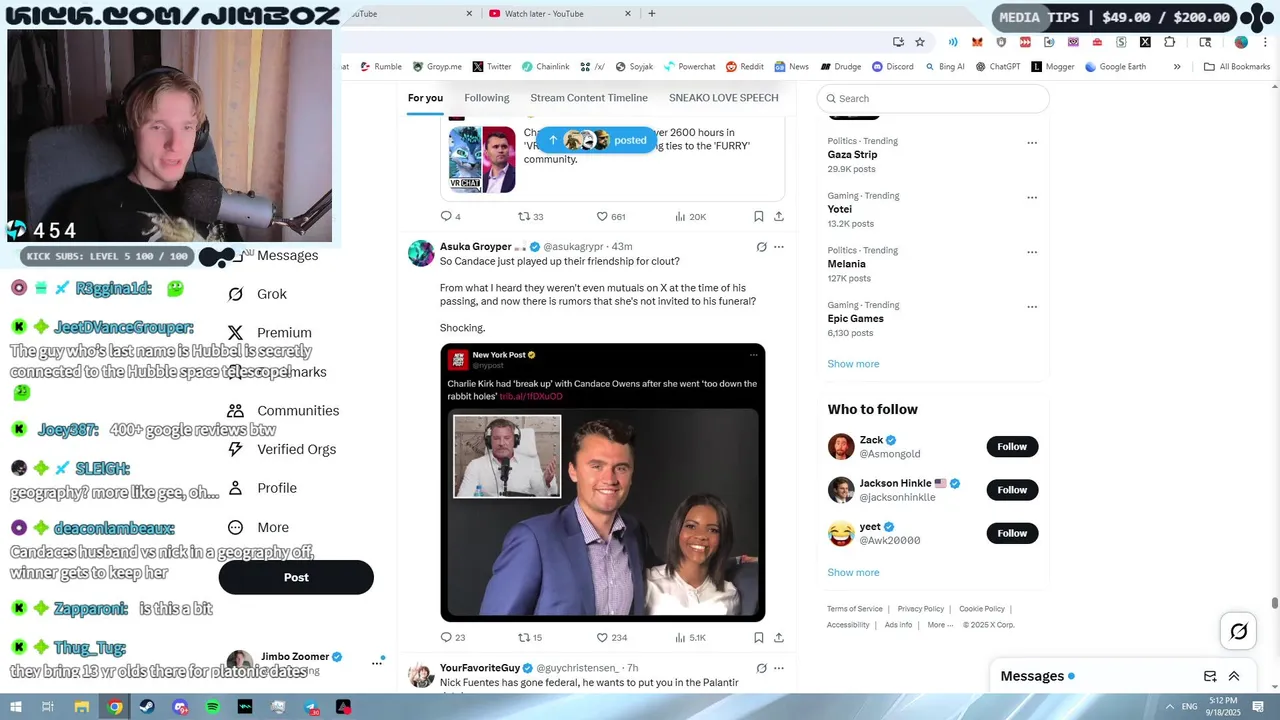
Task: Bookmark this page with star icon
Action: 920,42
